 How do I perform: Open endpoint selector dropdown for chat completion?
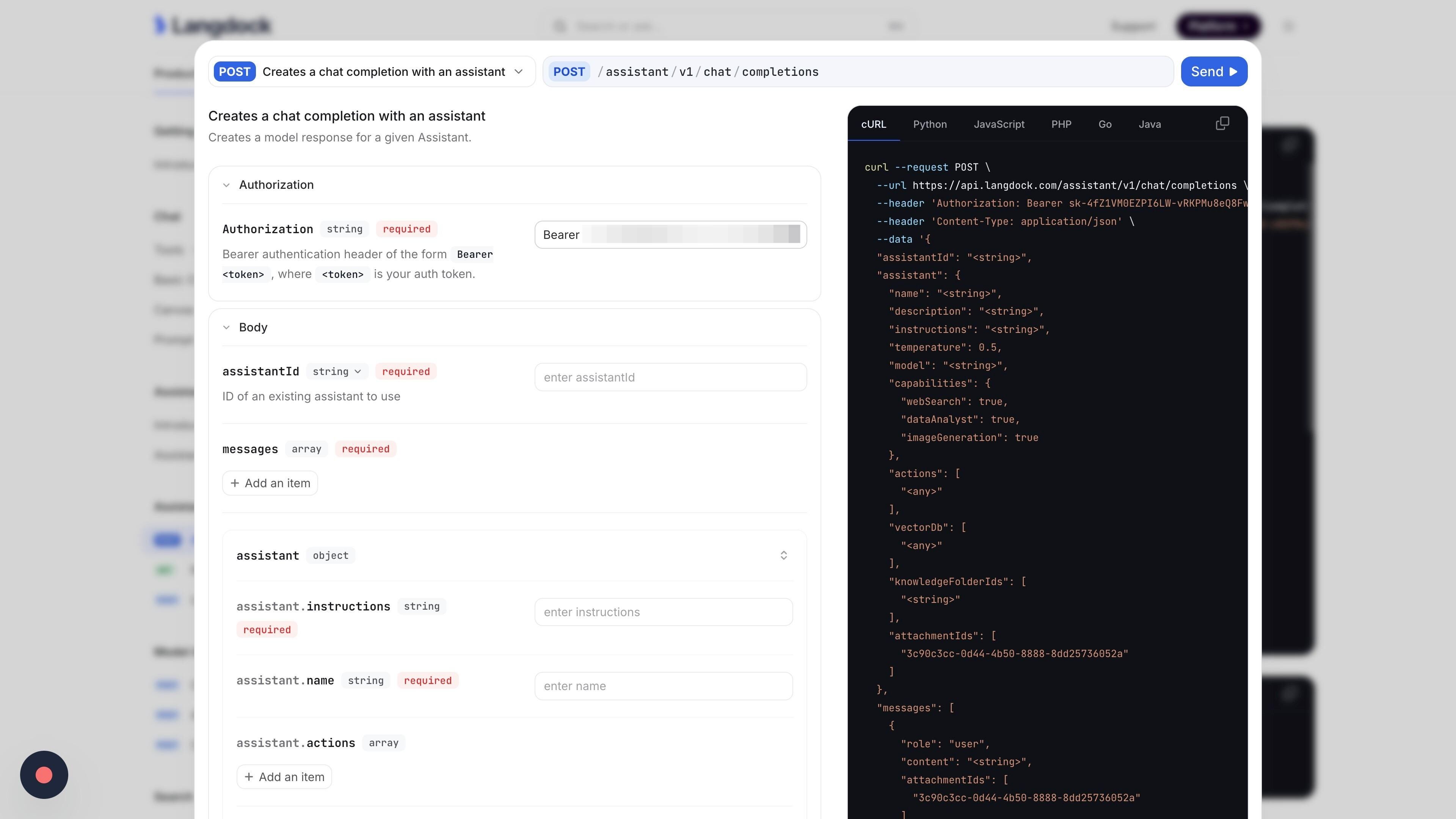tap(518, 72)
